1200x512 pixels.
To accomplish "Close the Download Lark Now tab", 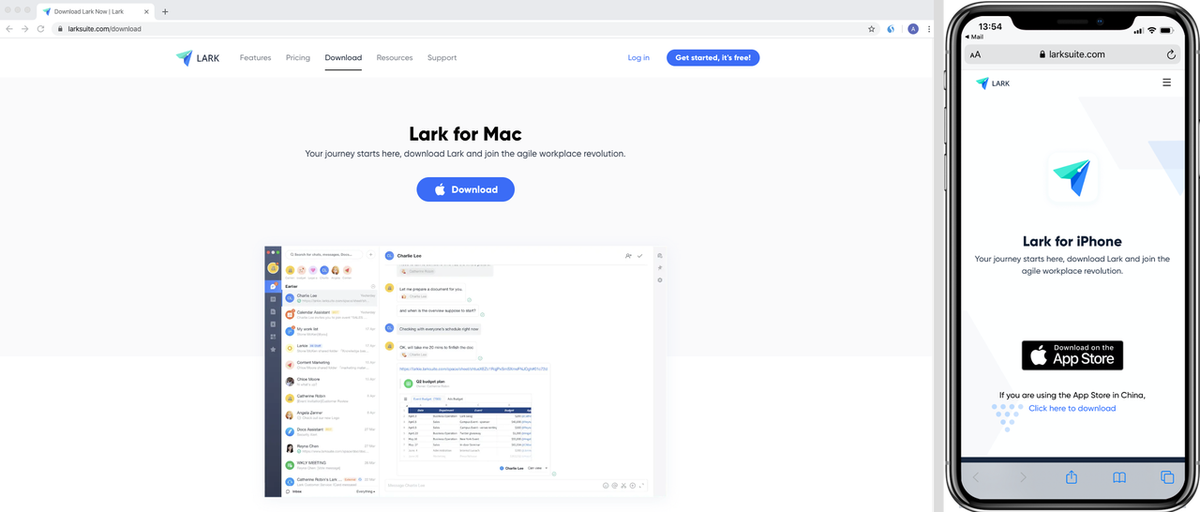I will [x=148, y=11].
